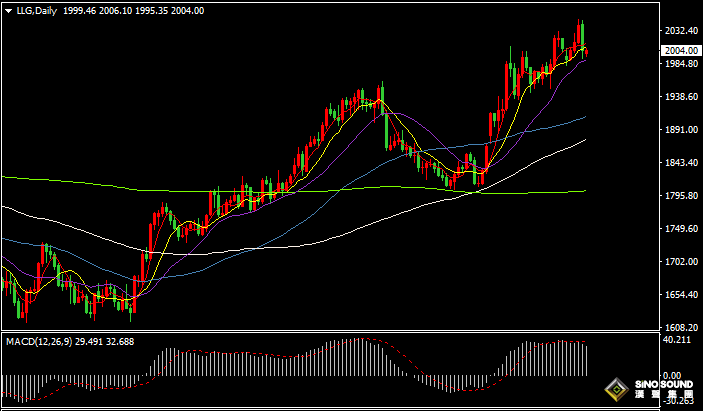Click the 1795.80 price axis label

coord(680,196)
